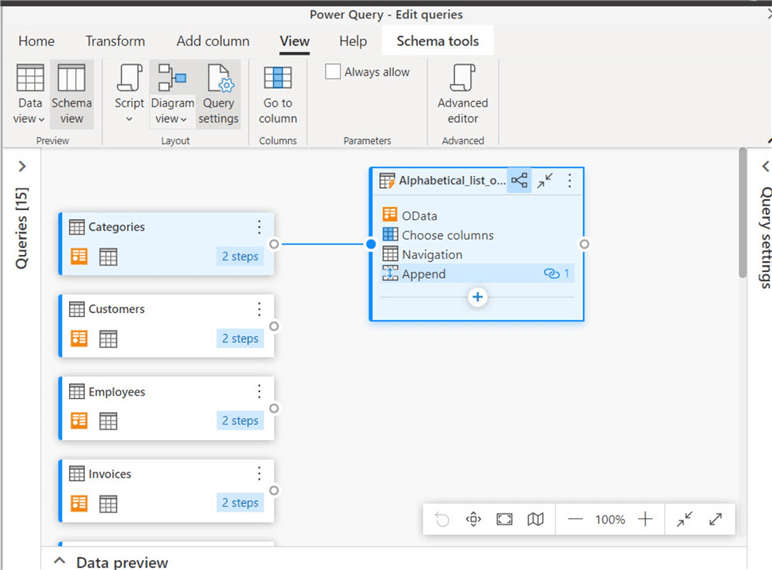Open Data view dropdown arrow
The width and height of the screenshot is (772, 570).
coord(41,119)
